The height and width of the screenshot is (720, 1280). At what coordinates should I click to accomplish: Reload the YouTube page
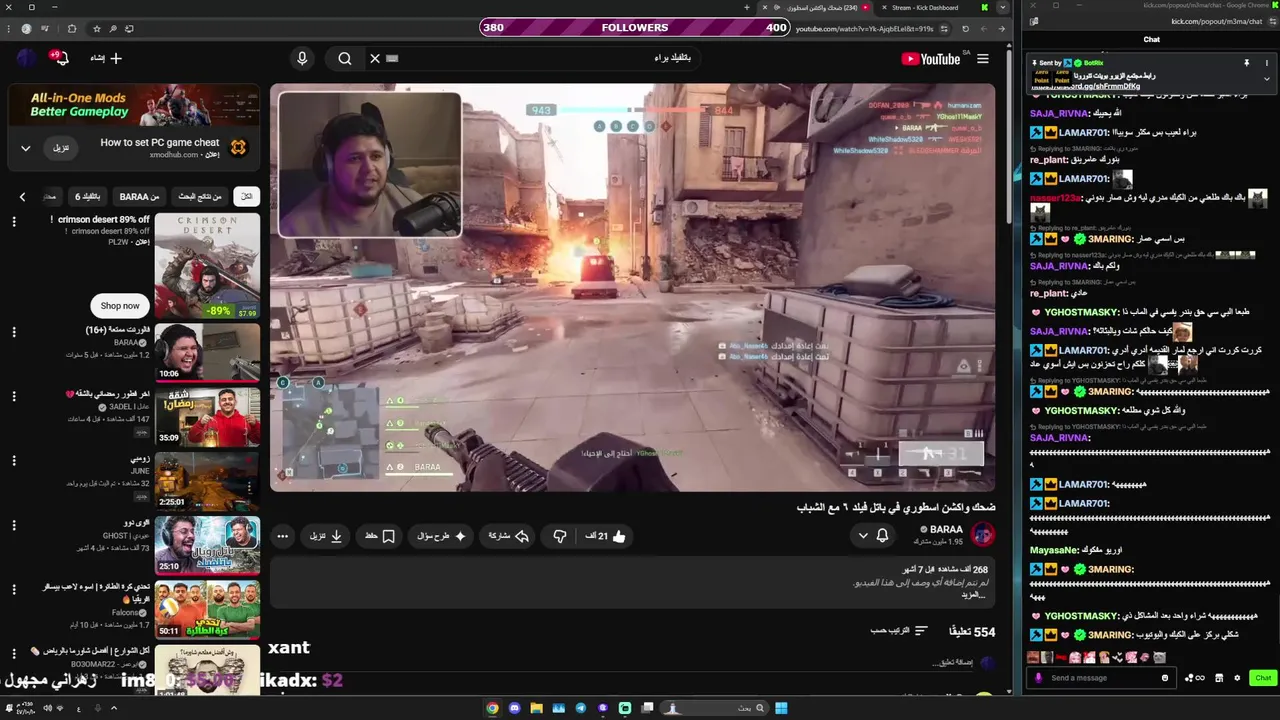[965, 29]
